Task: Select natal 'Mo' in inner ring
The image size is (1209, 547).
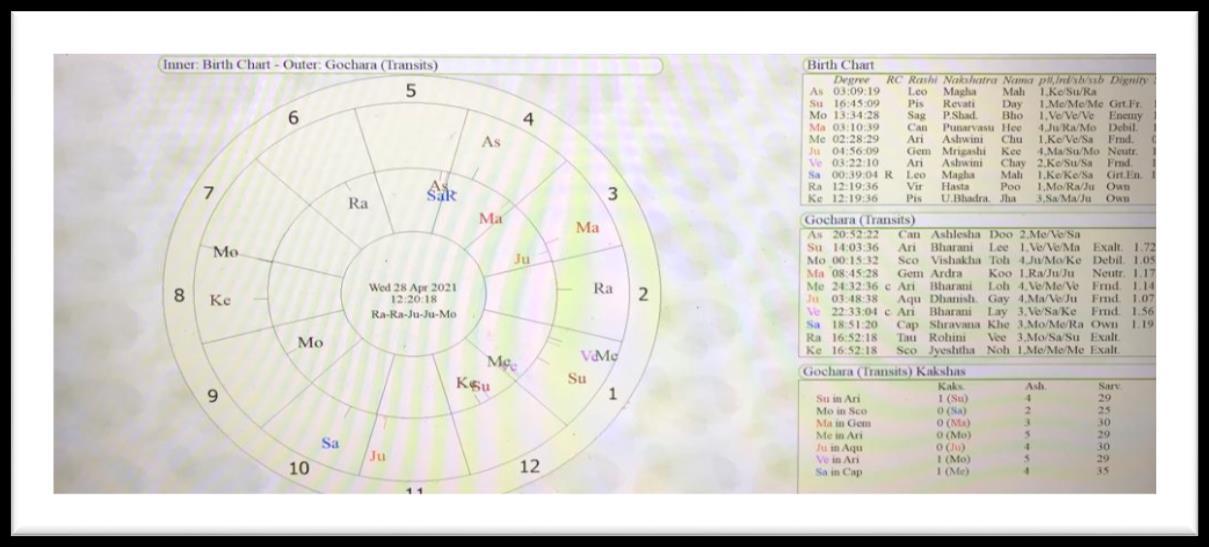Action: click(310, 343)
